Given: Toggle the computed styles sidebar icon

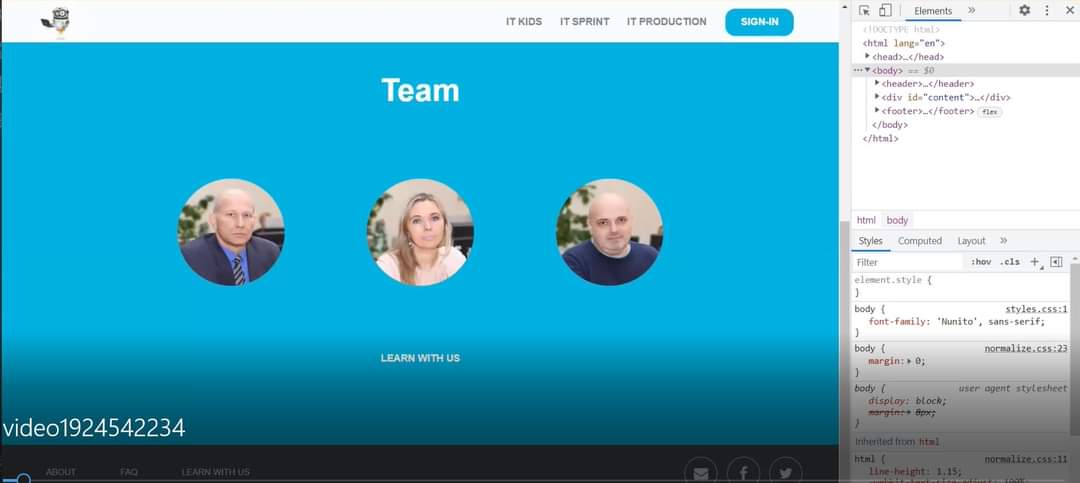Looking at the screenshot, I should pos(1057,262).
